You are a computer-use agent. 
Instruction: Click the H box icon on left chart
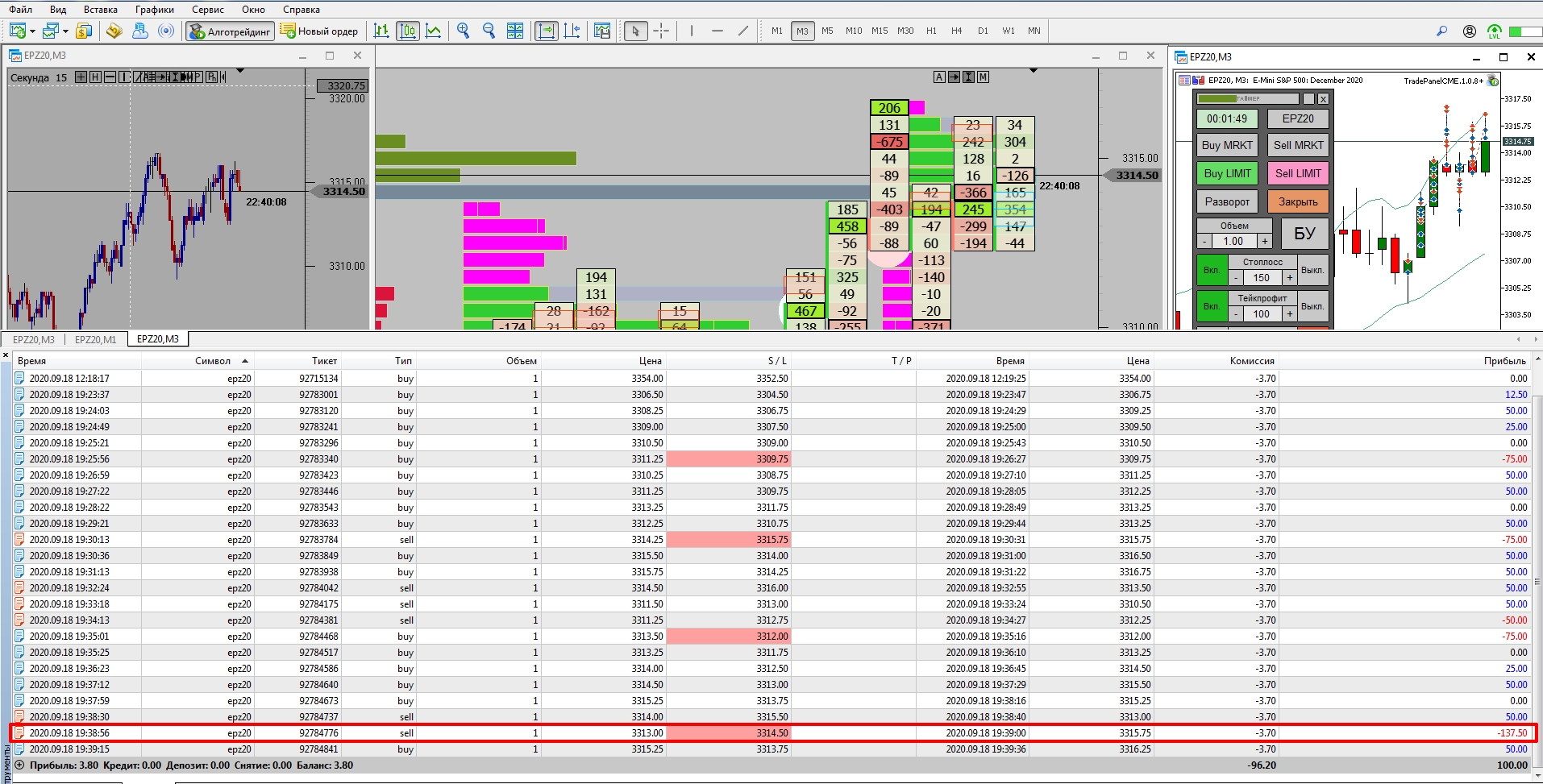point(95,77)
